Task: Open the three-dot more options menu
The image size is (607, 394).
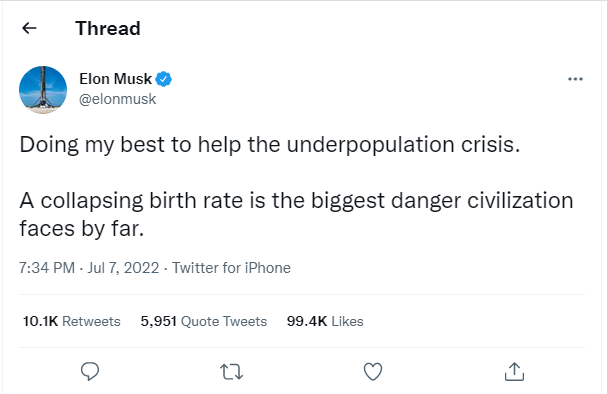Action: click(575, 79)
